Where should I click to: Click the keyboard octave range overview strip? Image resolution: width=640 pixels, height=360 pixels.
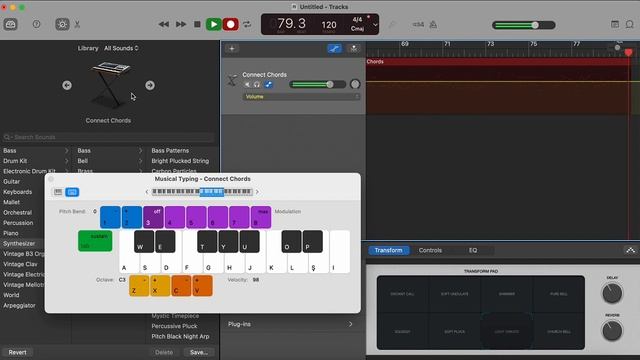tap(202, 191)
